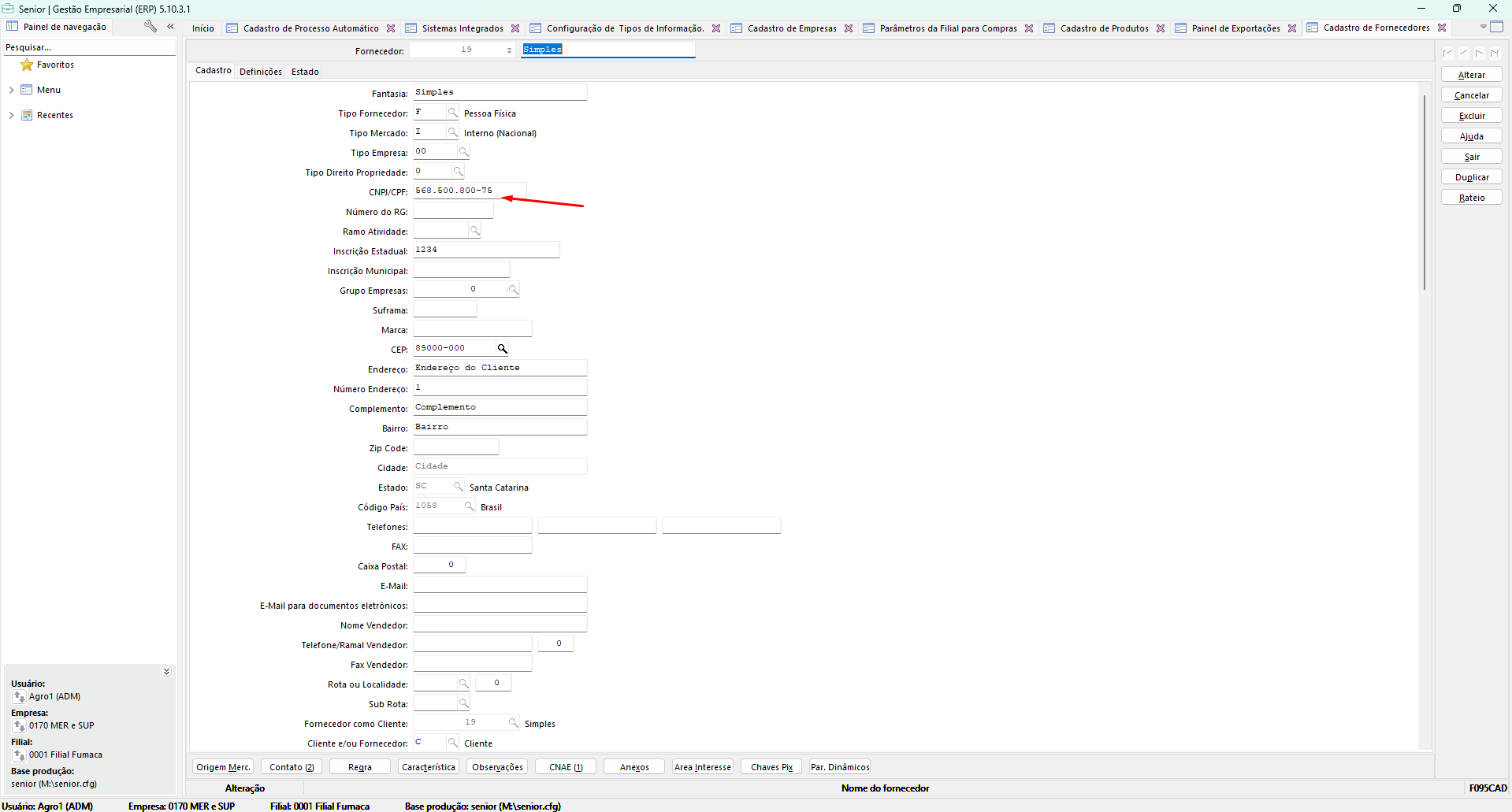Switch to Configuração de Tipos de Informação tab
Viewport: 1512px width, 812px height.
[625, 28]
